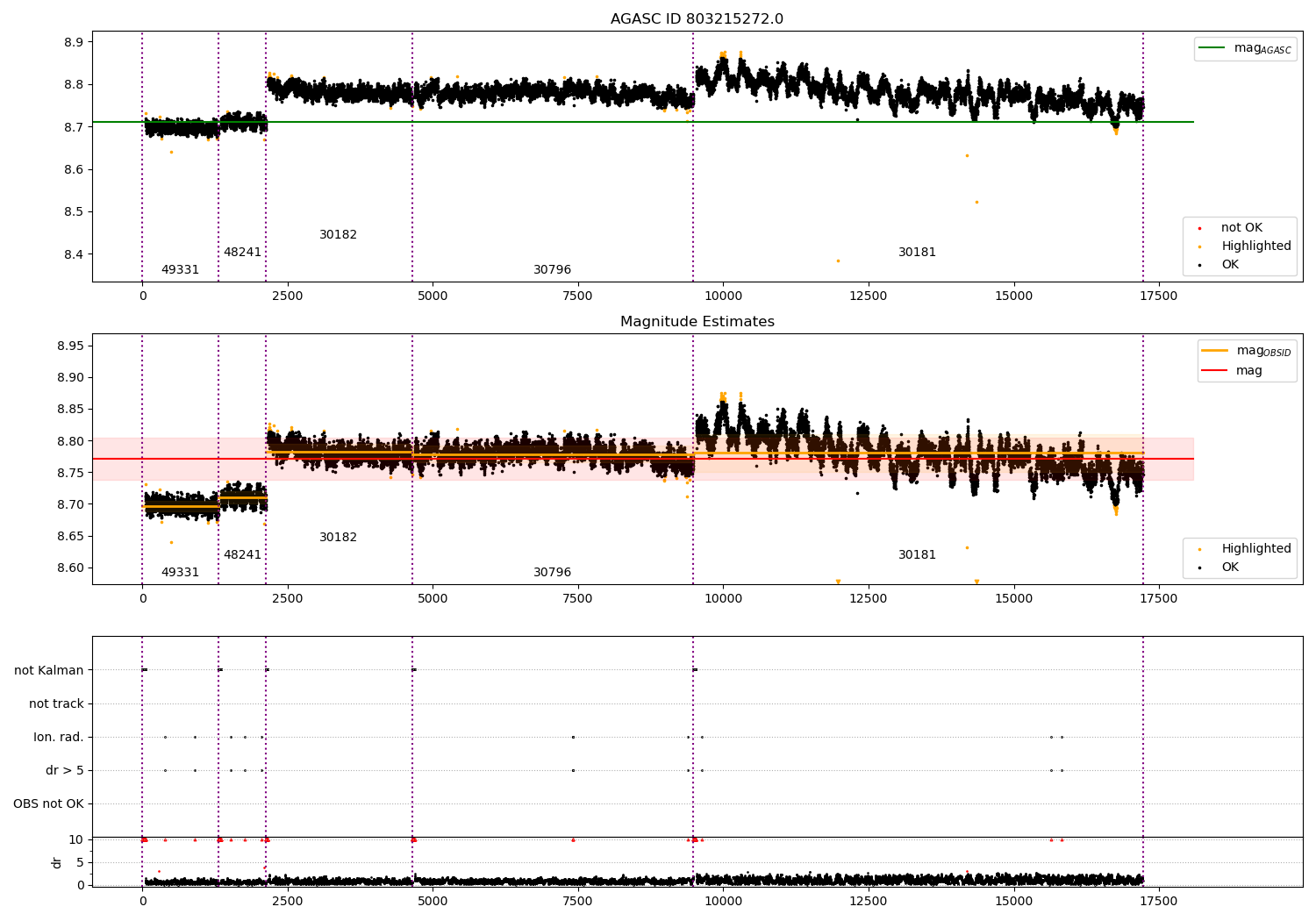Select the 'not Kalman' axis label
This screenshot has width=1316, height=921.
(x=49, y=671)
